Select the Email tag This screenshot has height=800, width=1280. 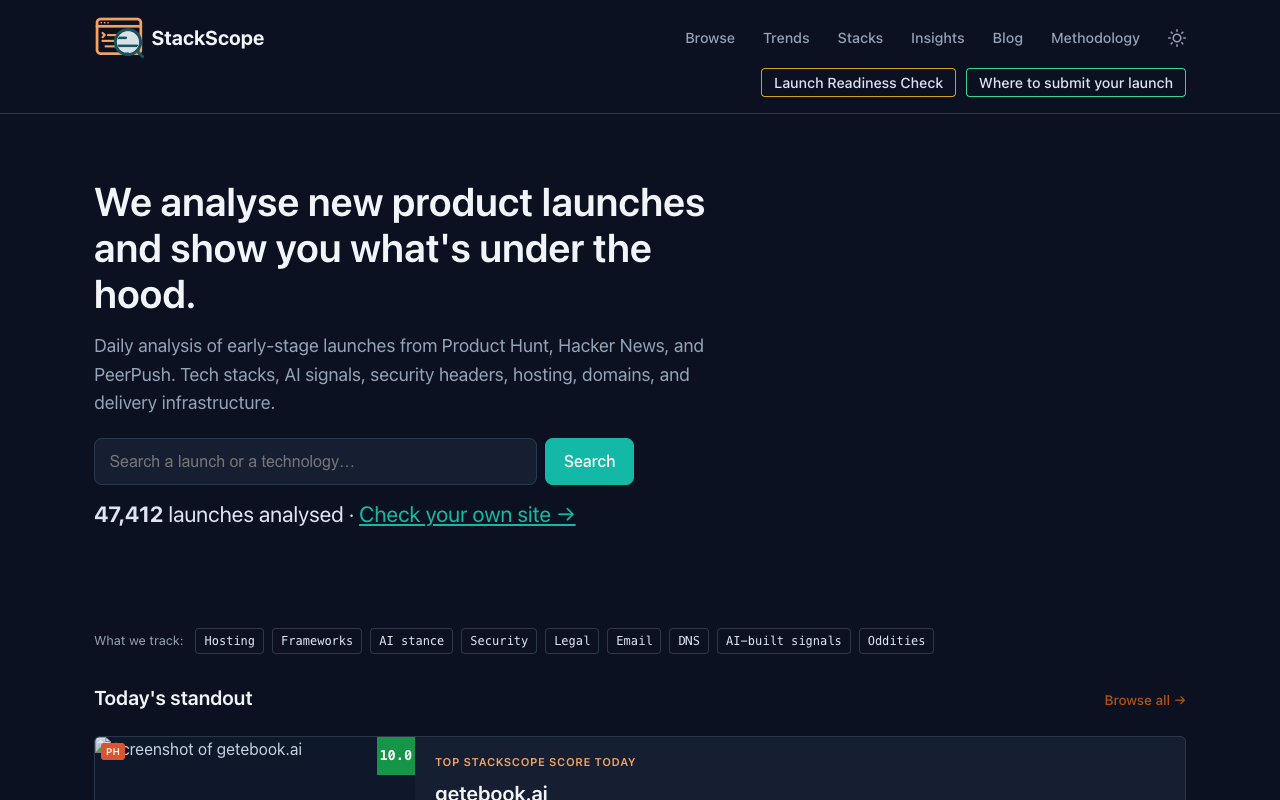pos(634,641)
